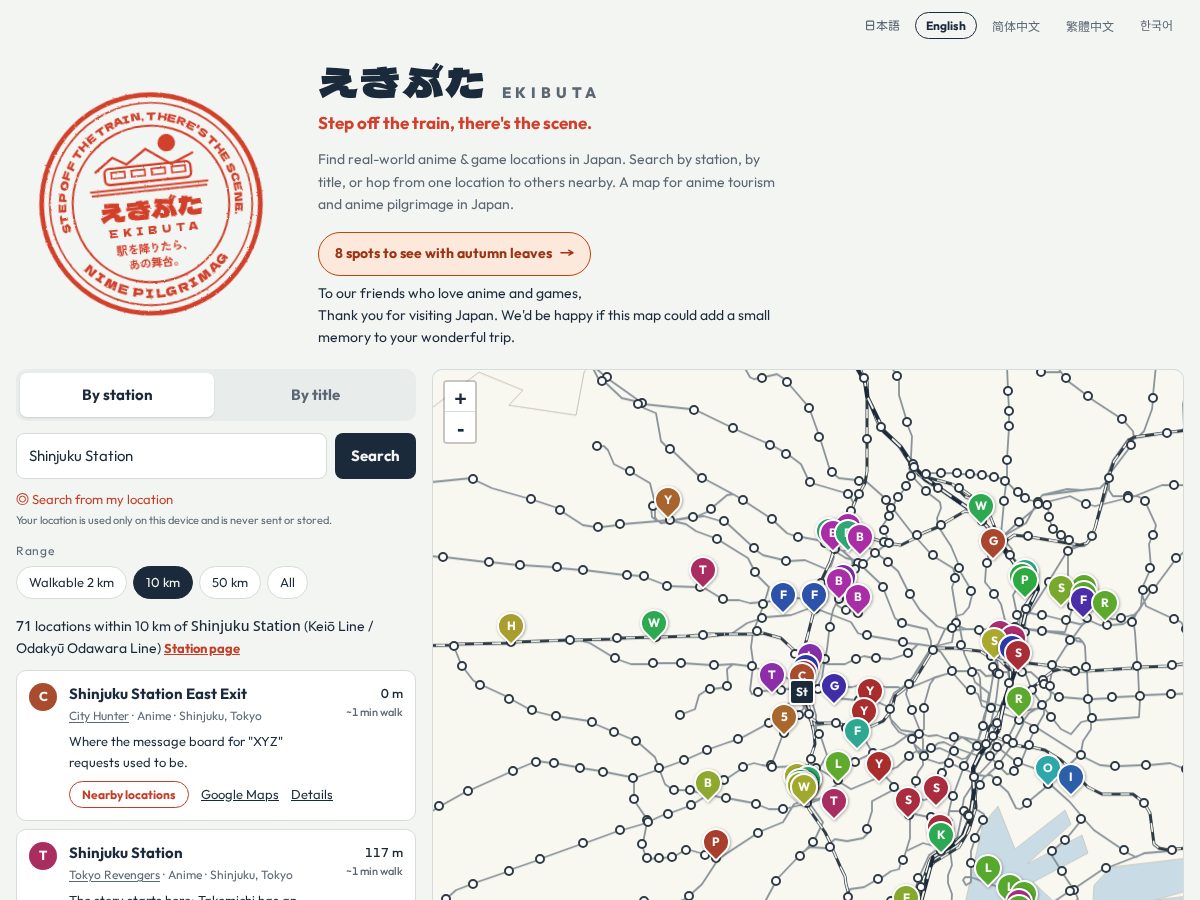Switch to the By title tab

(x=315, y=395)
